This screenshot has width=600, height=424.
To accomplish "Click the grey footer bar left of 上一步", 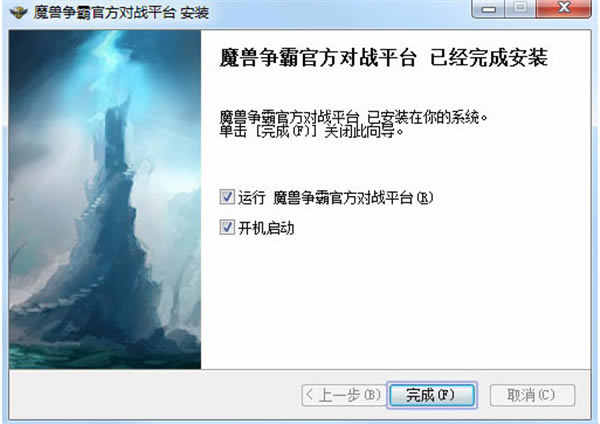I will [x=155, y=395].
